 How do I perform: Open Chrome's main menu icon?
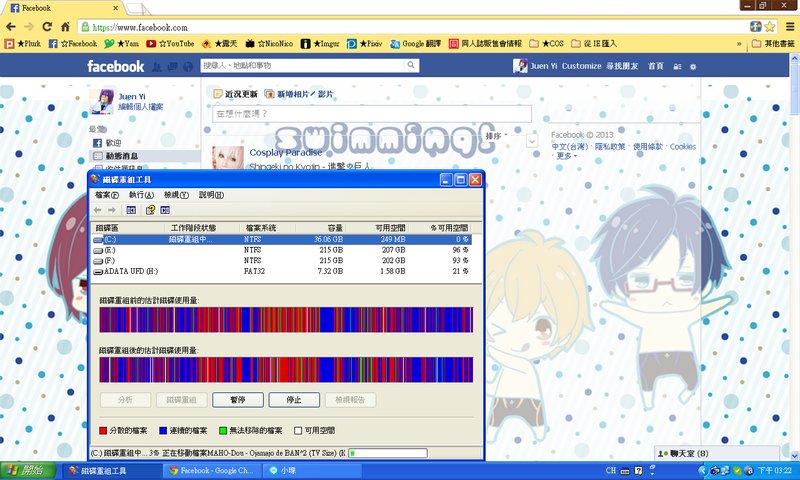[x=789, y=27]
